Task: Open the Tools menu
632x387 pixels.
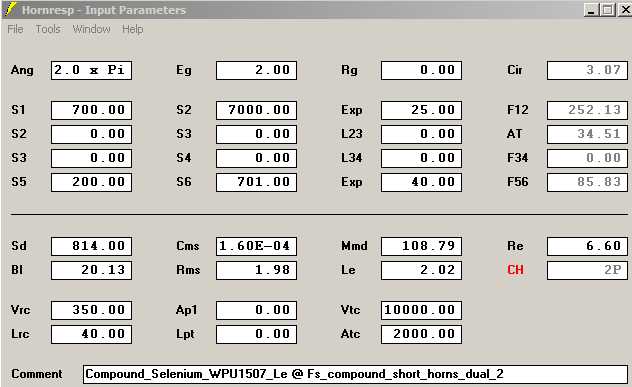Action: [x=48, y=29]
